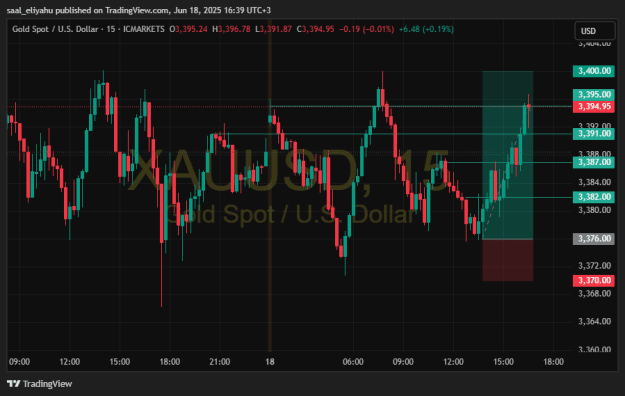Click the 3,384.00 price axis label

tap(594, 182)
